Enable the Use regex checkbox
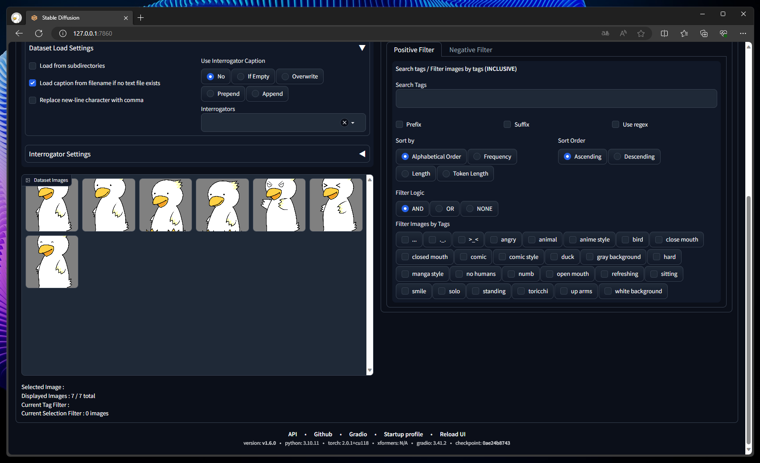The image size is (760, 463). [616, 125]
